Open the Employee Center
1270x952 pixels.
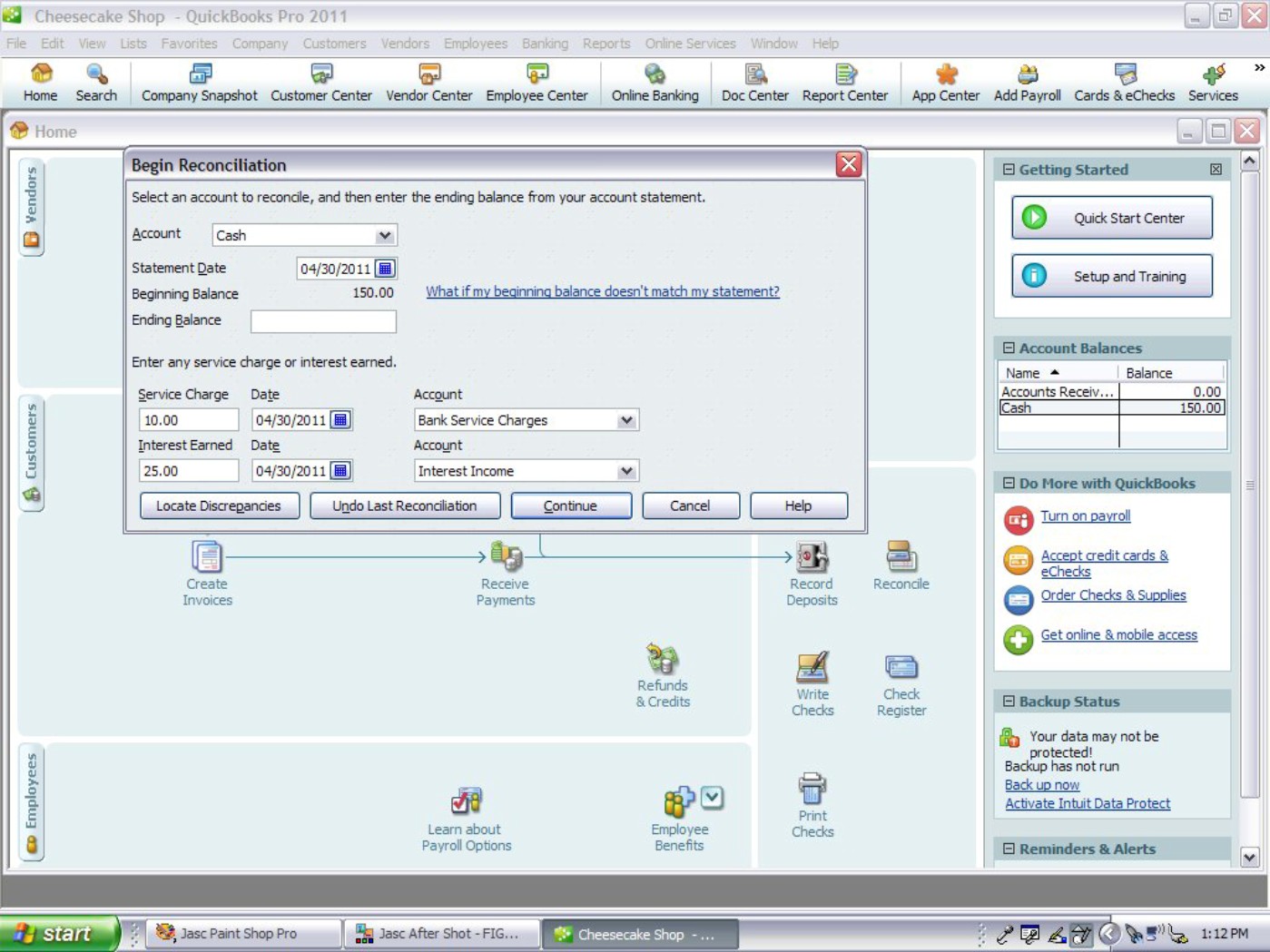coord(537,83)
